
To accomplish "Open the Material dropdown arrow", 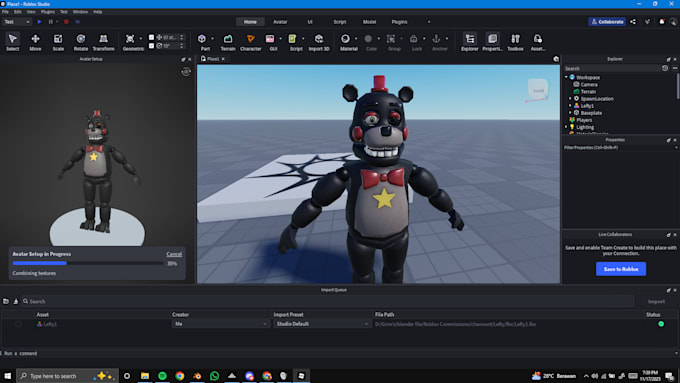I will coord(356,39).
